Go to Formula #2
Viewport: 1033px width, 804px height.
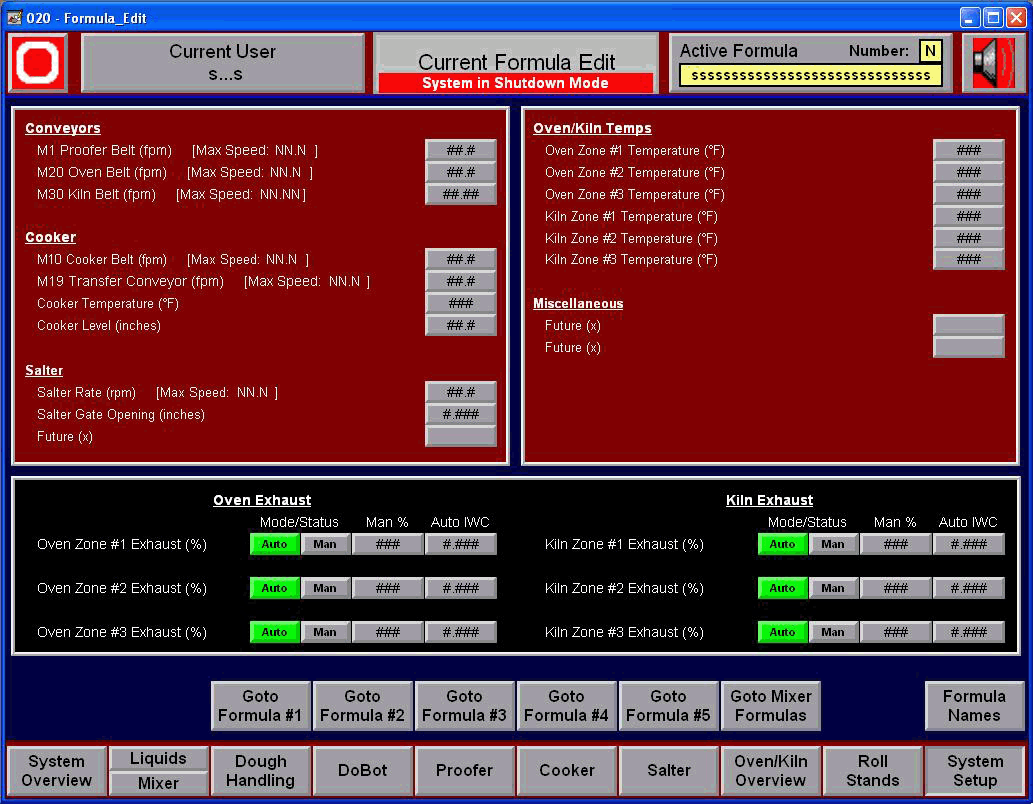362,706
